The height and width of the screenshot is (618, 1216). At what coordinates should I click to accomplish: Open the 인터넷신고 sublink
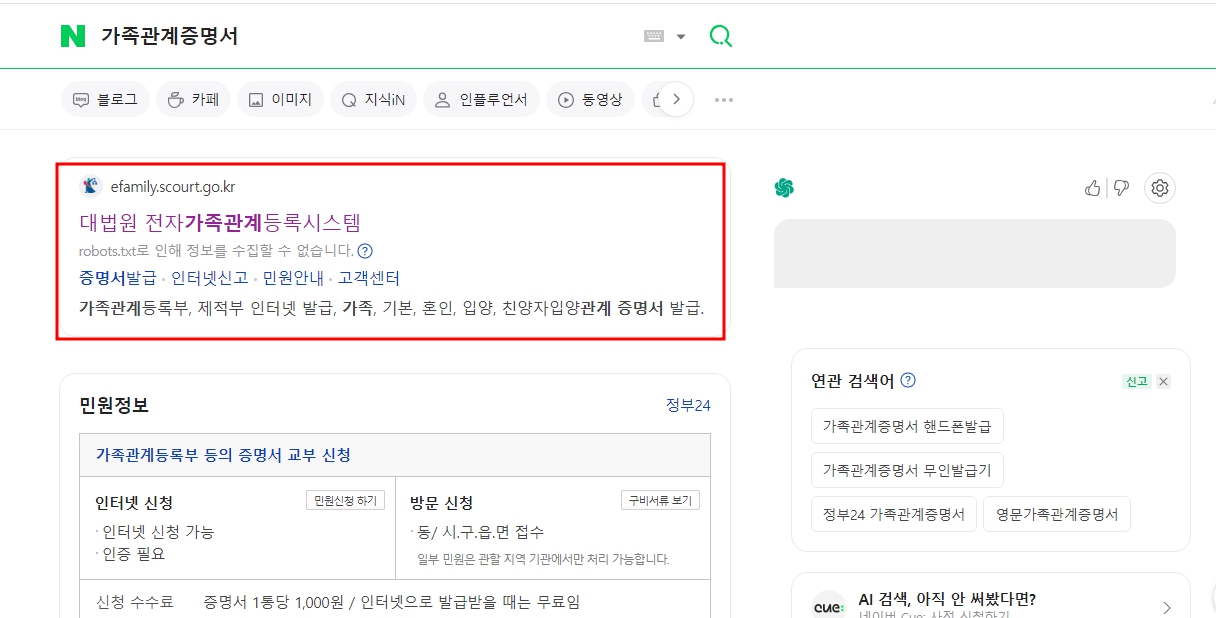click(x=210, y=278)
